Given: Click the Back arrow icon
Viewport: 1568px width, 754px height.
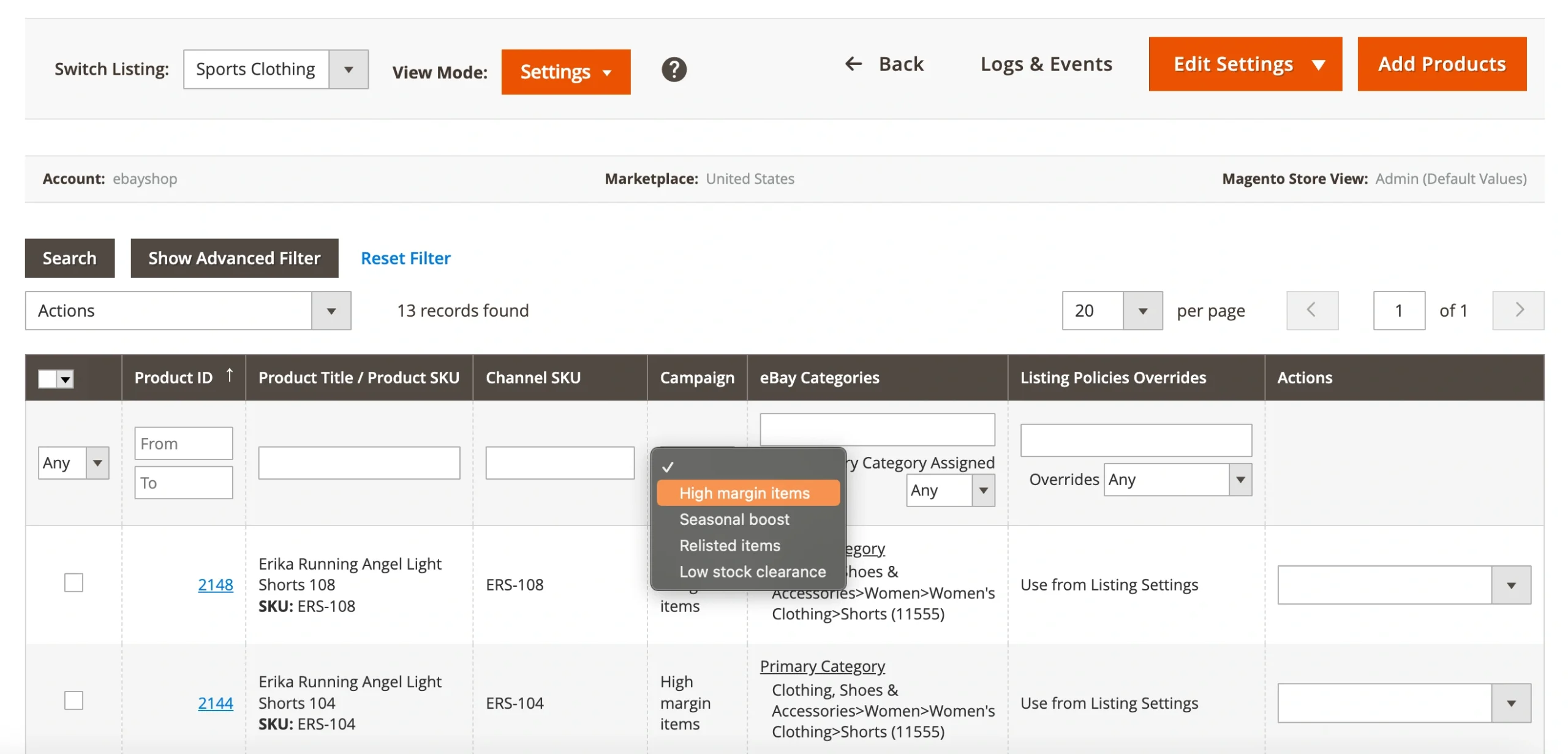Looking at the screenshot, I should point(853,64).
